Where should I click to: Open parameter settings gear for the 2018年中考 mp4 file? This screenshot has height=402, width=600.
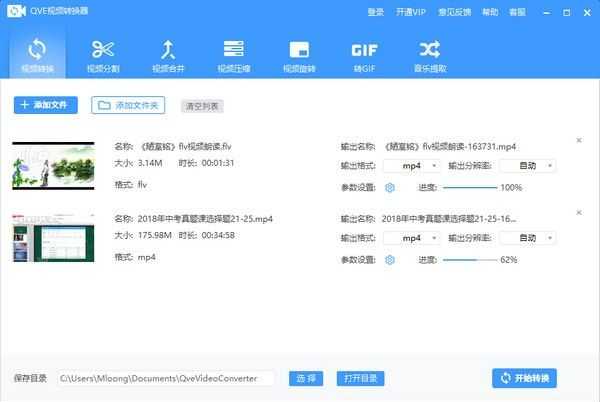(390, 260)
